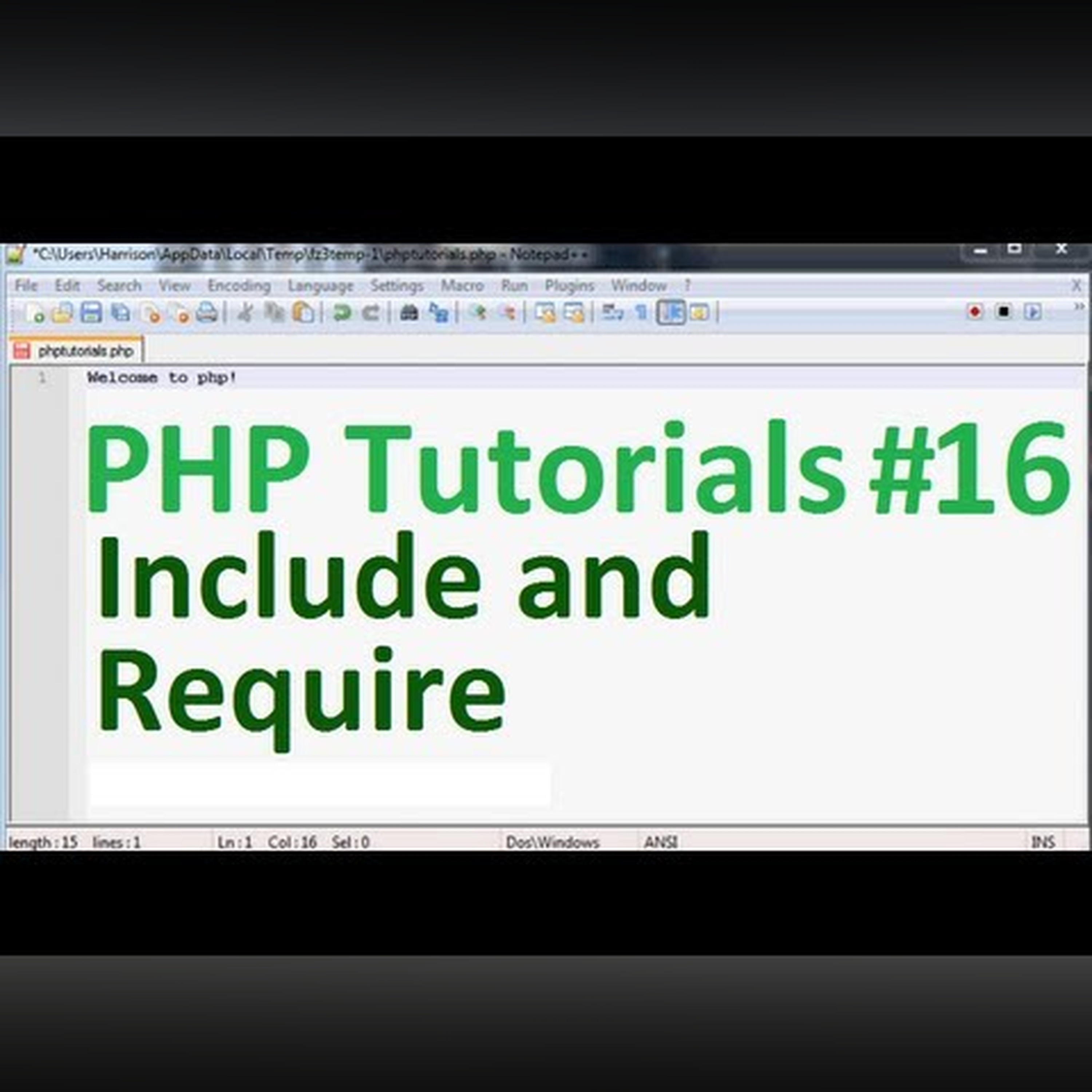Viewport: 1092px width, 1092px height.
Task: Toggle Synchronize Vertical Scrolling icon
Action: 545,313
